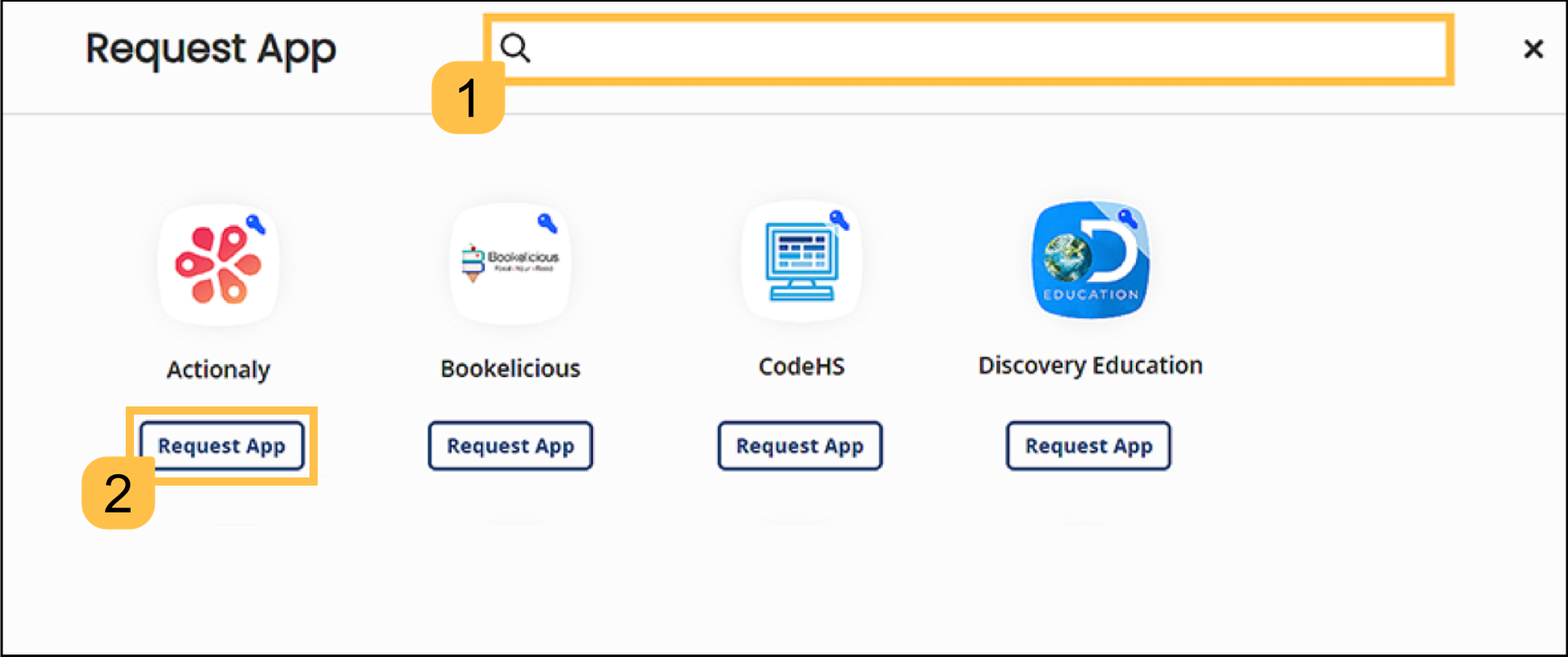Click the Discovery Education name label

[x=1090, y=366]
